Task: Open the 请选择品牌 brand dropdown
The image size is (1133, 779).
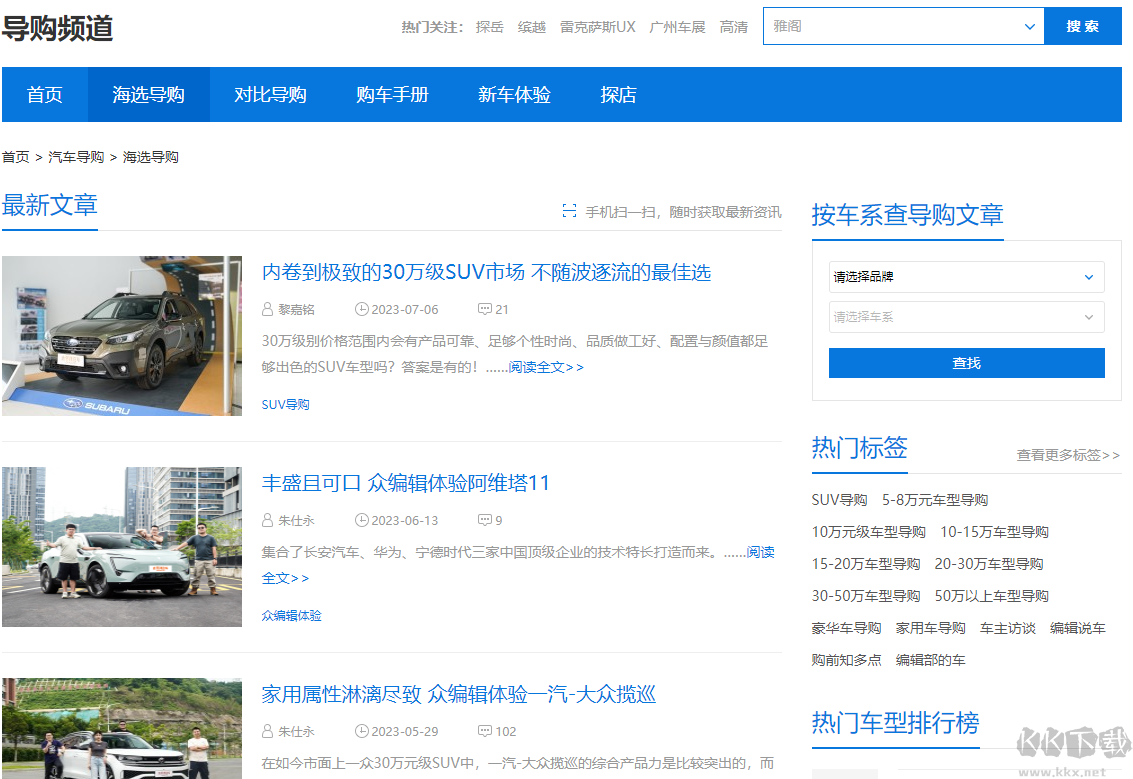Action: tap(966, 277)
